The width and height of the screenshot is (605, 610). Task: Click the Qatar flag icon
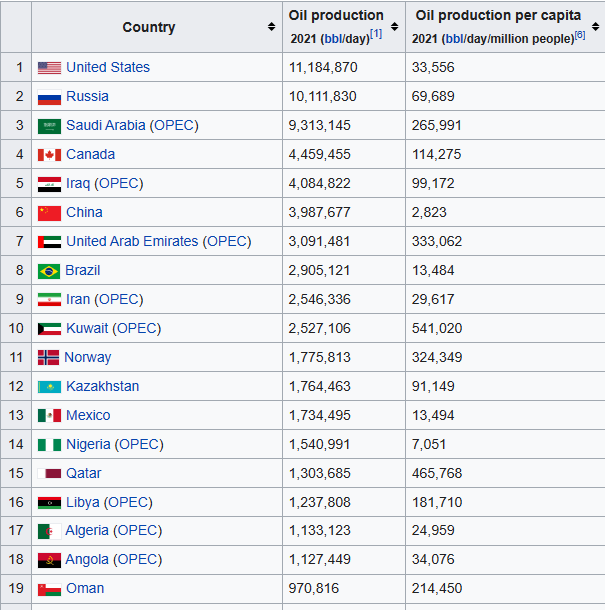[x=49, y=474]
